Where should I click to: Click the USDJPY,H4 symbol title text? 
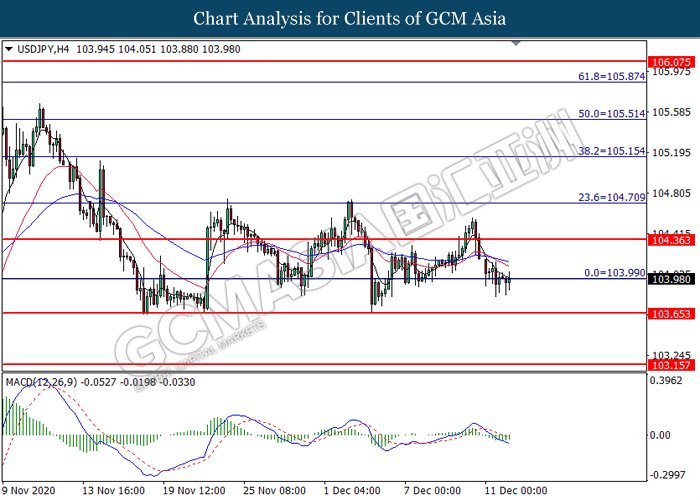tap(42, 47)
